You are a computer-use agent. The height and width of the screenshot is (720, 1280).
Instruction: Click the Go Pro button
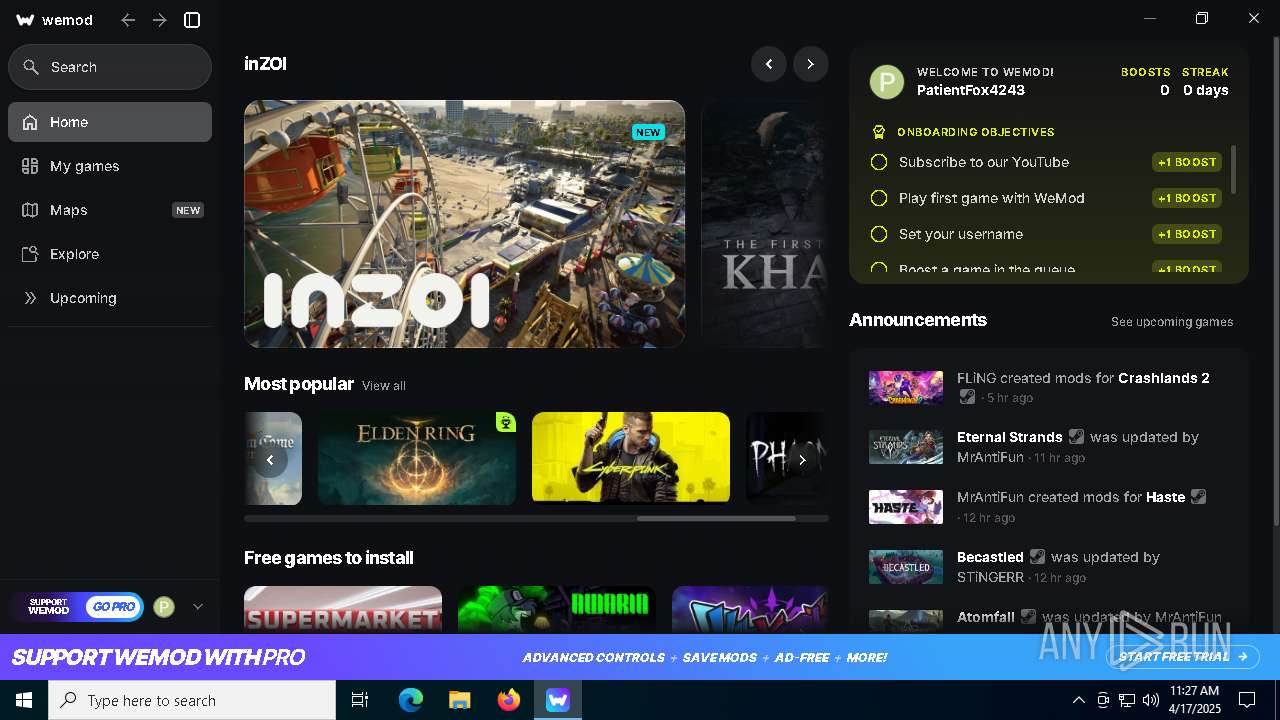pyautogui.click(x=112, y=607)
